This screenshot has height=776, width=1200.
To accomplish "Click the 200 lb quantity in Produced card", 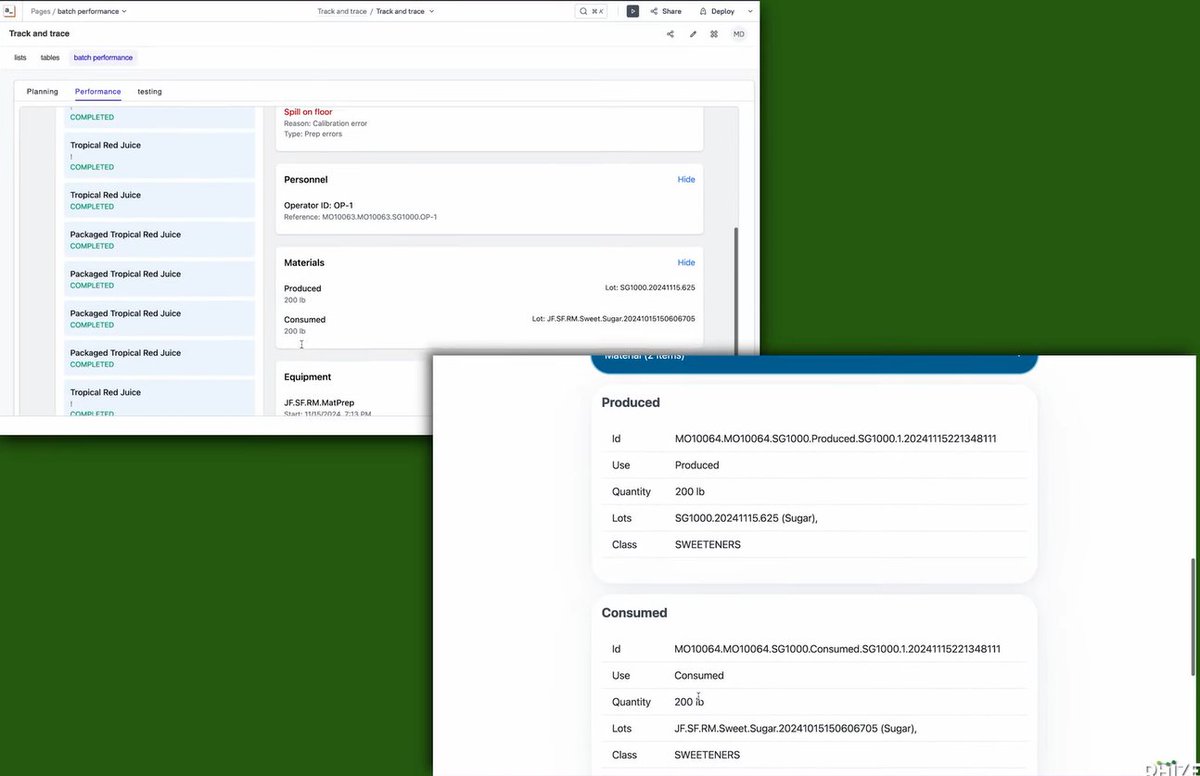I will (x=690, y=492).
